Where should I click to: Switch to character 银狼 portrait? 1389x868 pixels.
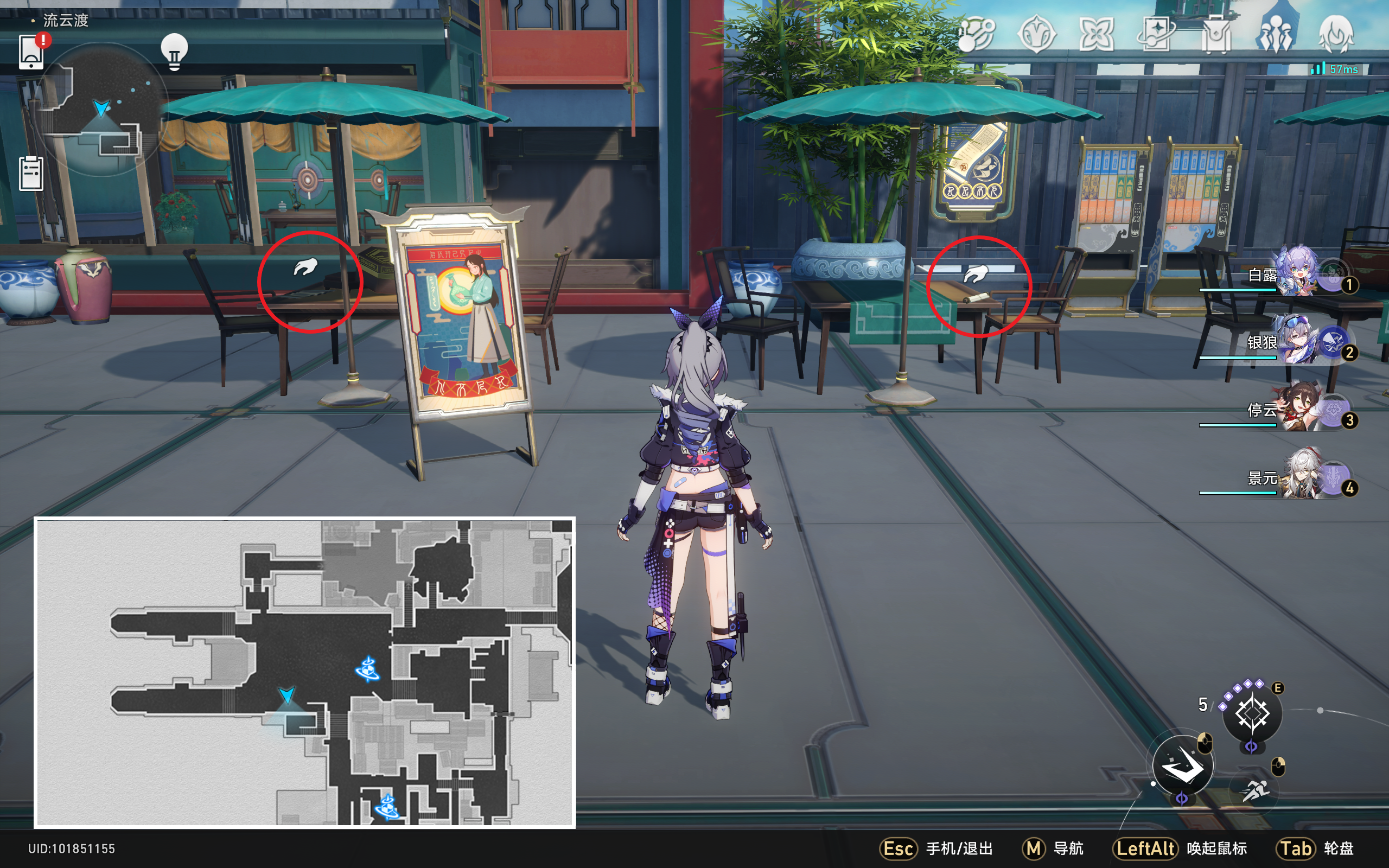click(1298, 339)
